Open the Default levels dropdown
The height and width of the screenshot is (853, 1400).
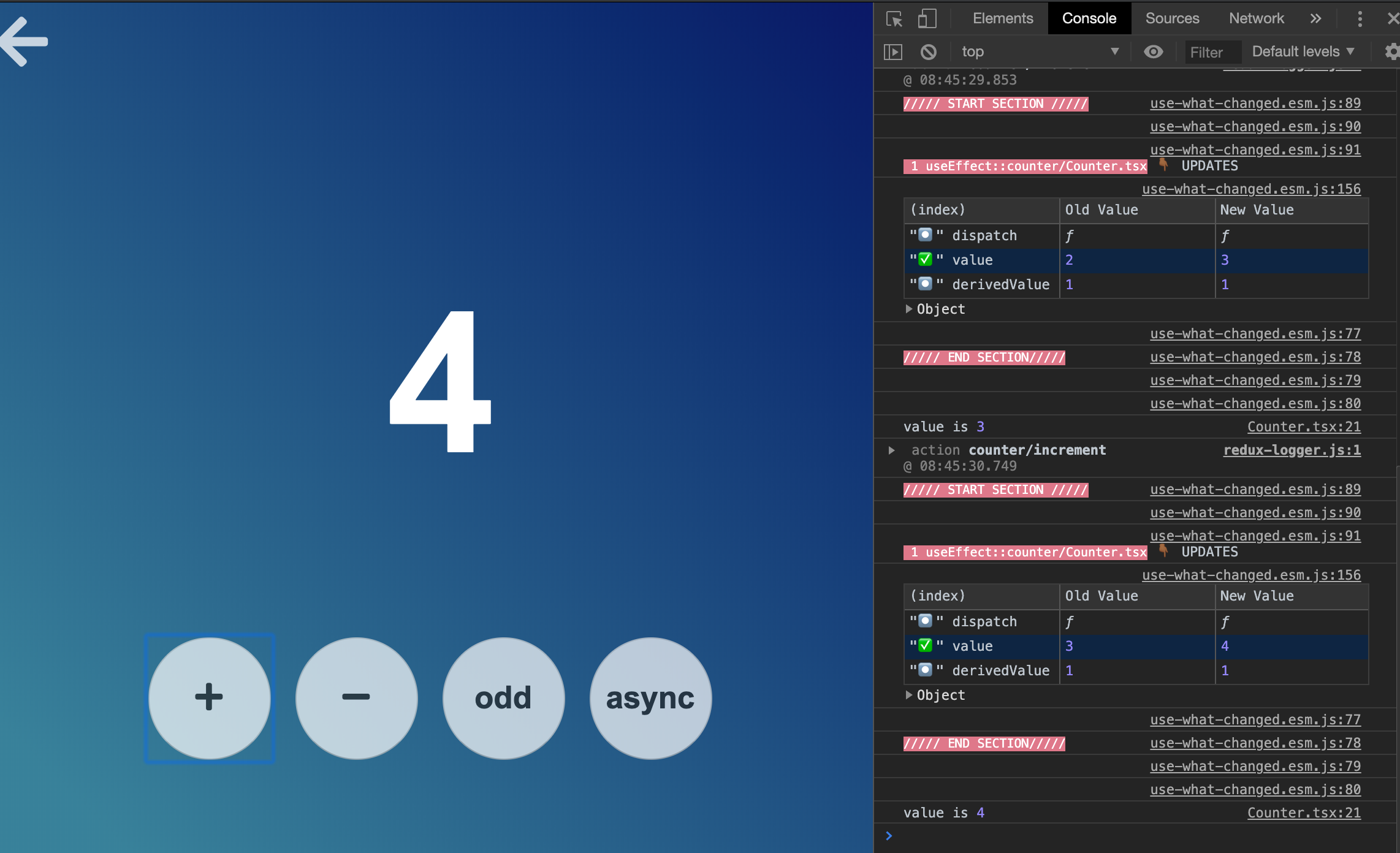[1303, 52]
